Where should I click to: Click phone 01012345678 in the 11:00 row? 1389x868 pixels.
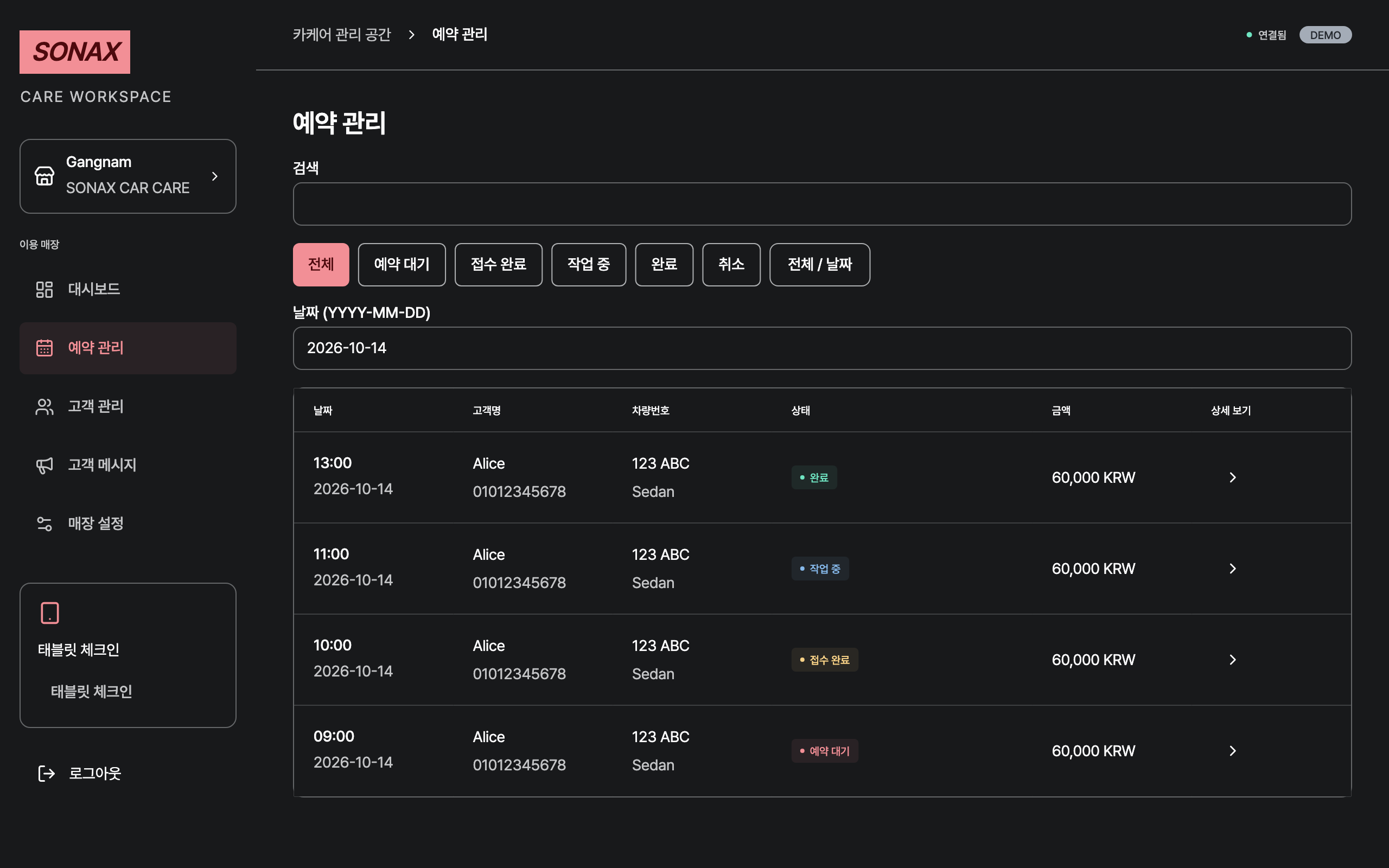pos(519,583)
